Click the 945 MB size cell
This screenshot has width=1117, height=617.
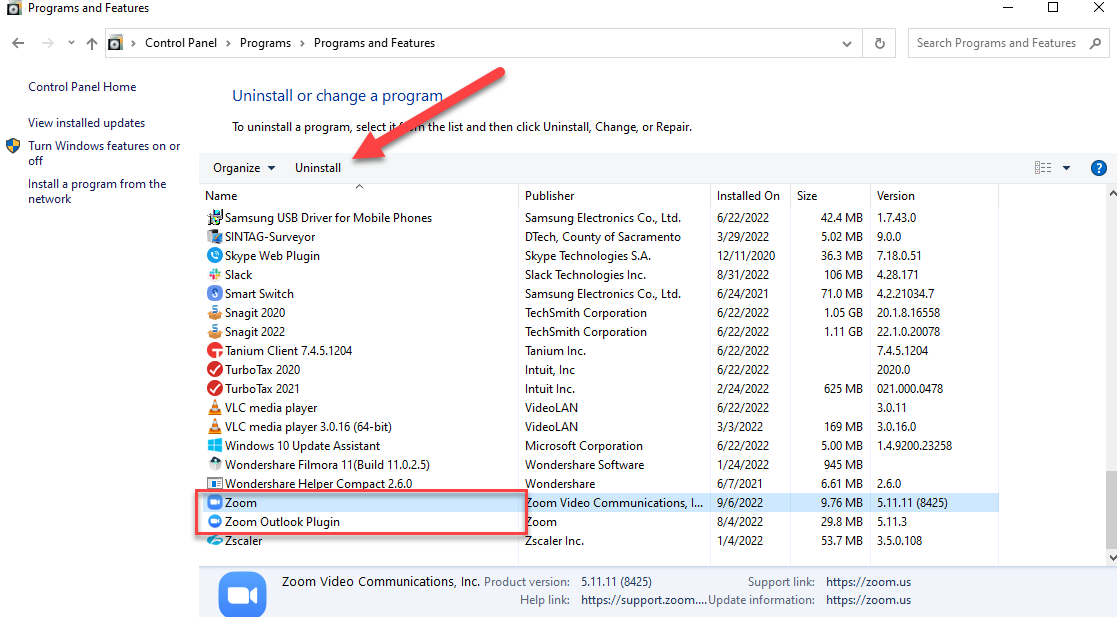tap(843, 465)
